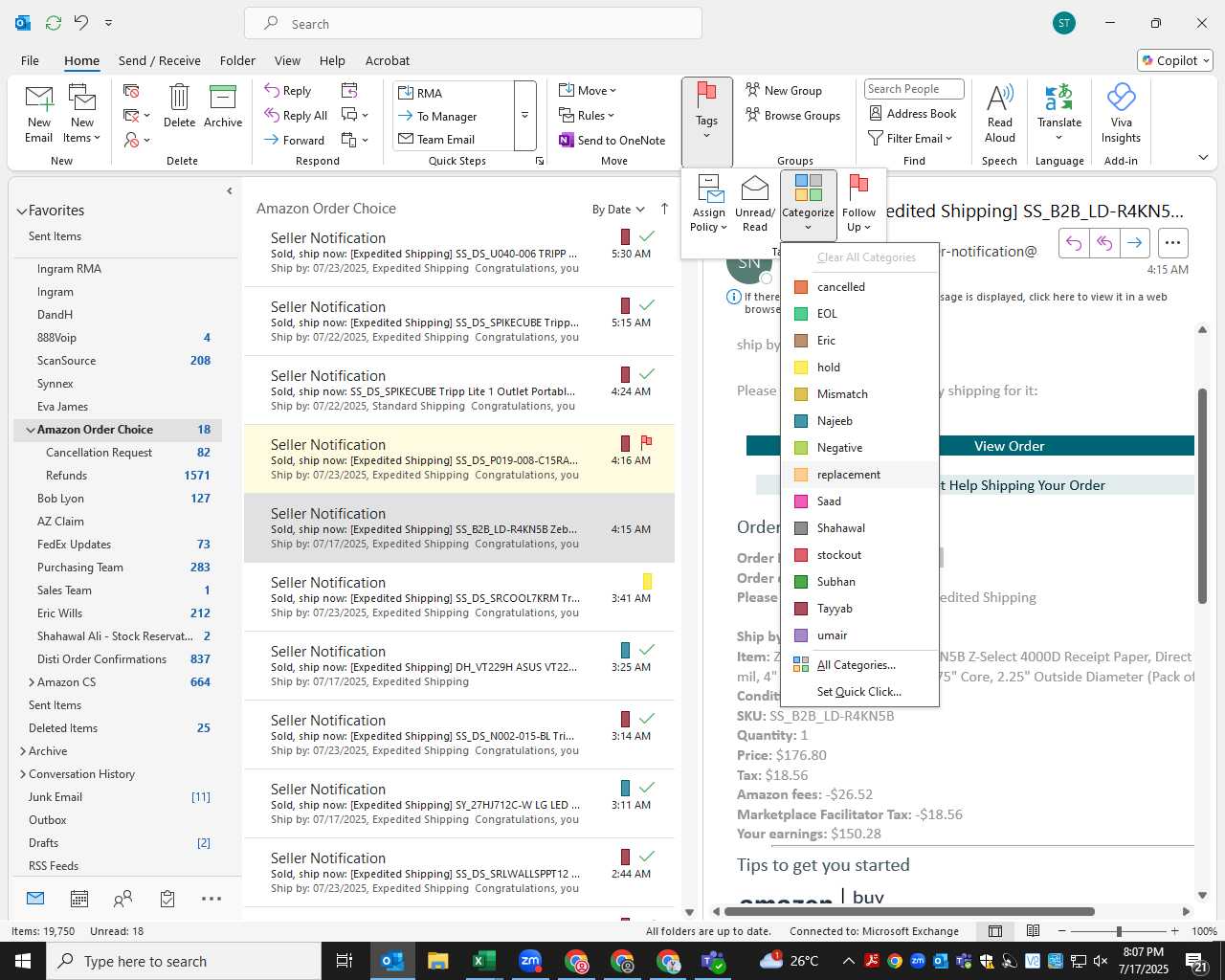Click reply arrow in reading pane
Image resolution: width=1225 pixels, height=980 pixels.
tap(1074, 243)
